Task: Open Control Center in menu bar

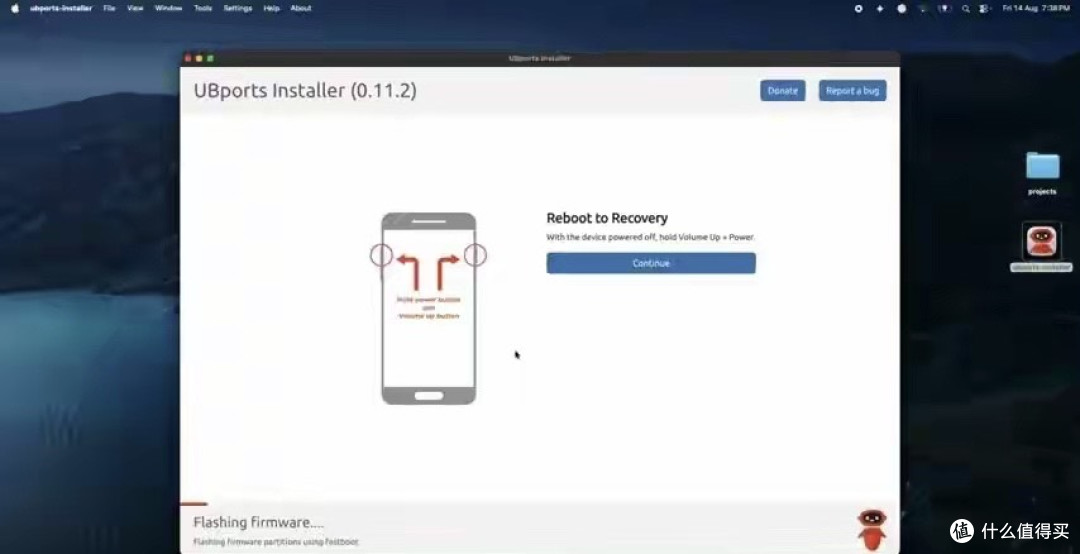Action: pos(985,9)
